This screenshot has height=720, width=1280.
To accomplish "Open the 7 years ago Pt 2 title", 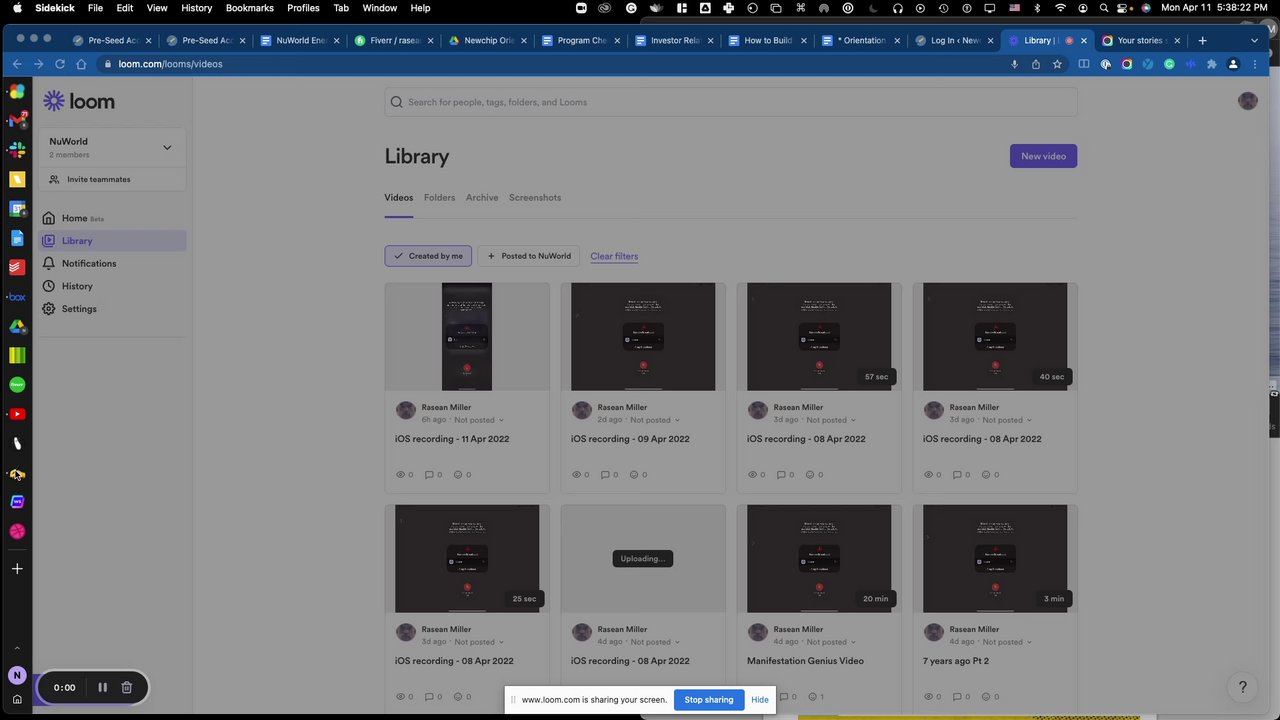I will coord(956,661).
